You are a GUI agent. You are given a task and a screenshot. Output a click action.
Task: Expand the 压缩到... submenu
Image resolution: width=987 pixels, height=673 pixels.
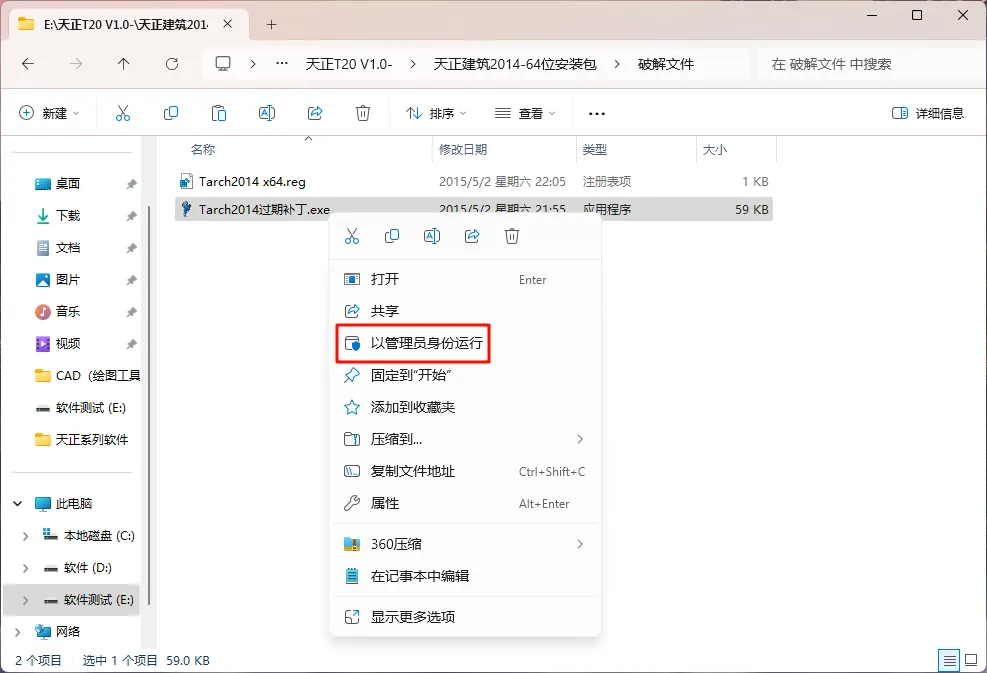580,439
